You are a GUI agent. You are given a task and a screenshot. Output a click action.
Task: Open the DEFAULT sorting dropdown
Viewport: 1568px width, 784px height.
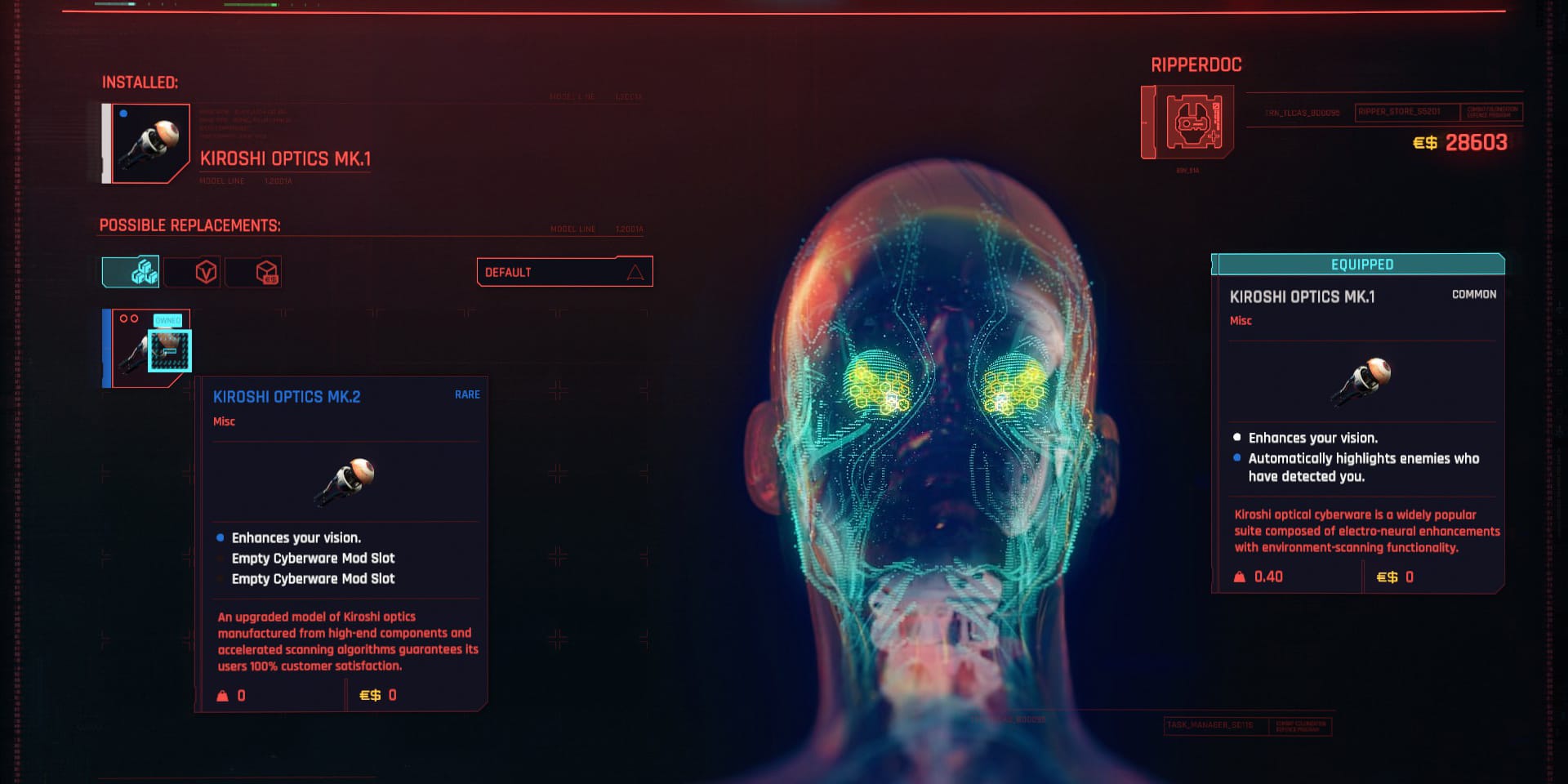coord(563,271)
